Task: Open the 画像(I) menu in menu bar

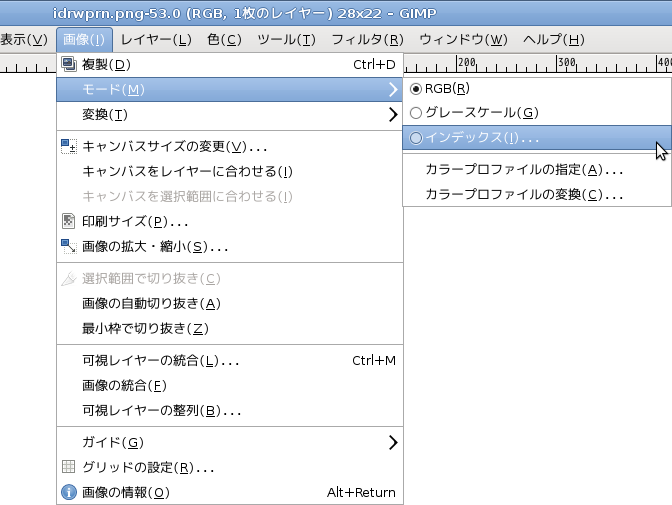Action: tap(84, 39)
